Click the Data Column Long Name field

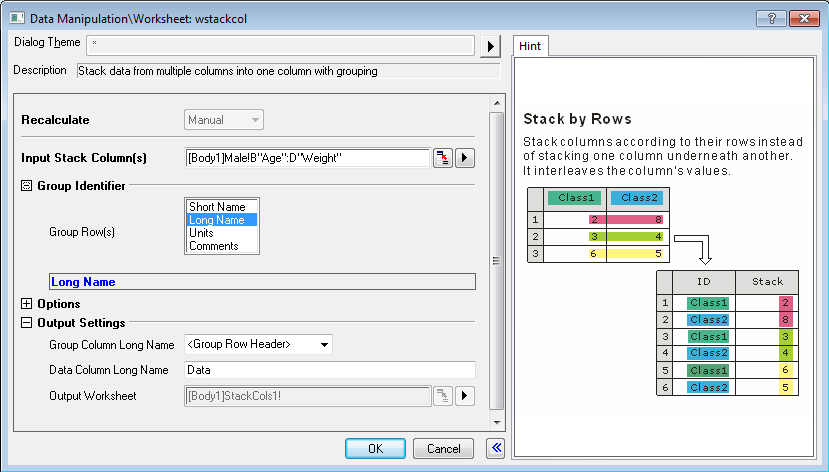(x=329, y=370)
